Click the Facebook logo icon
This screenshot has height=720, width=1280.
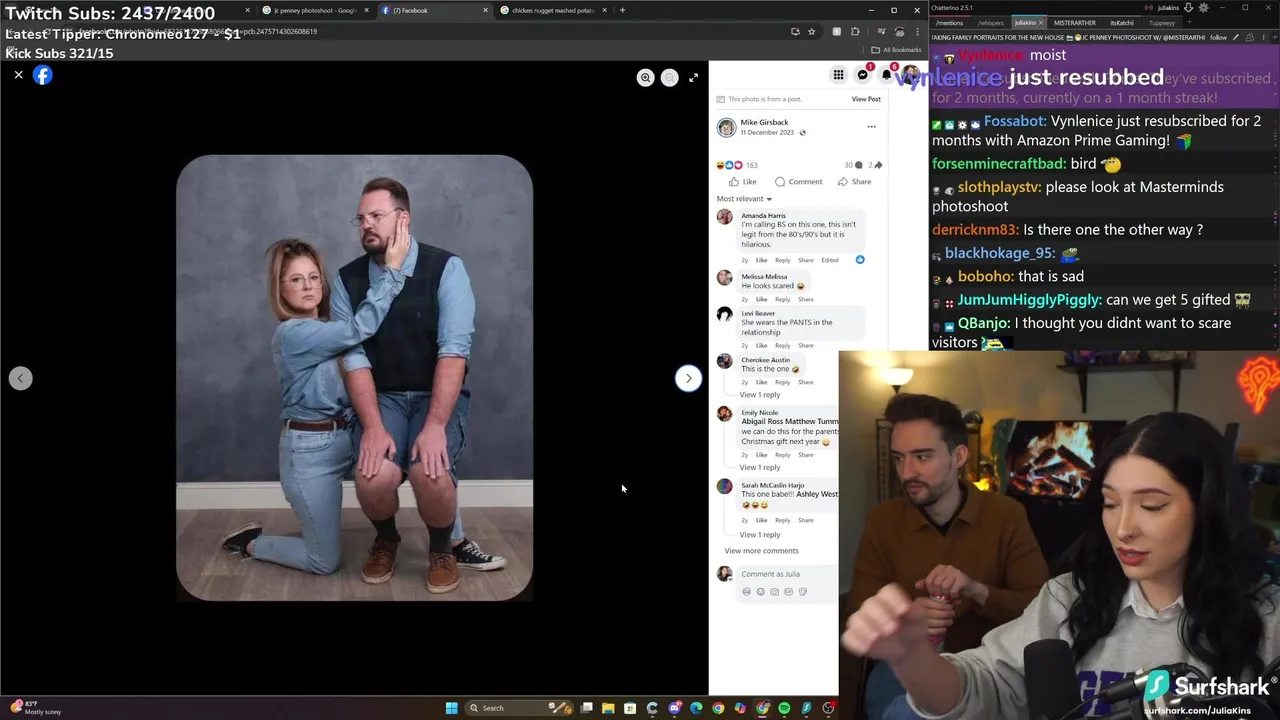click(43, 75)
